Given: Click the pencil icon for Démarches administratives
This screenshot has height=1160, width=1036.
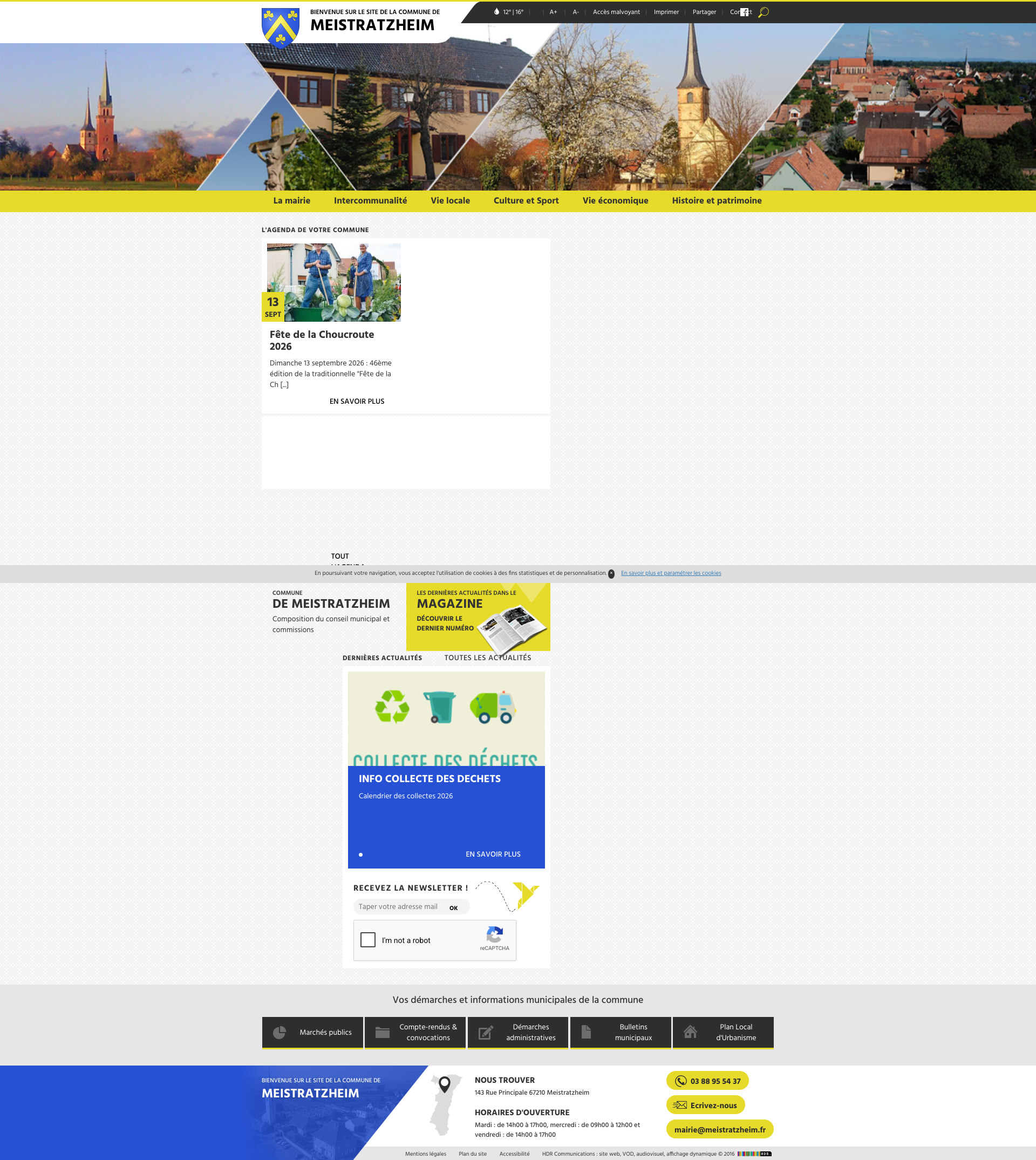Looking at the screenshot, I should click(486, 1033).
